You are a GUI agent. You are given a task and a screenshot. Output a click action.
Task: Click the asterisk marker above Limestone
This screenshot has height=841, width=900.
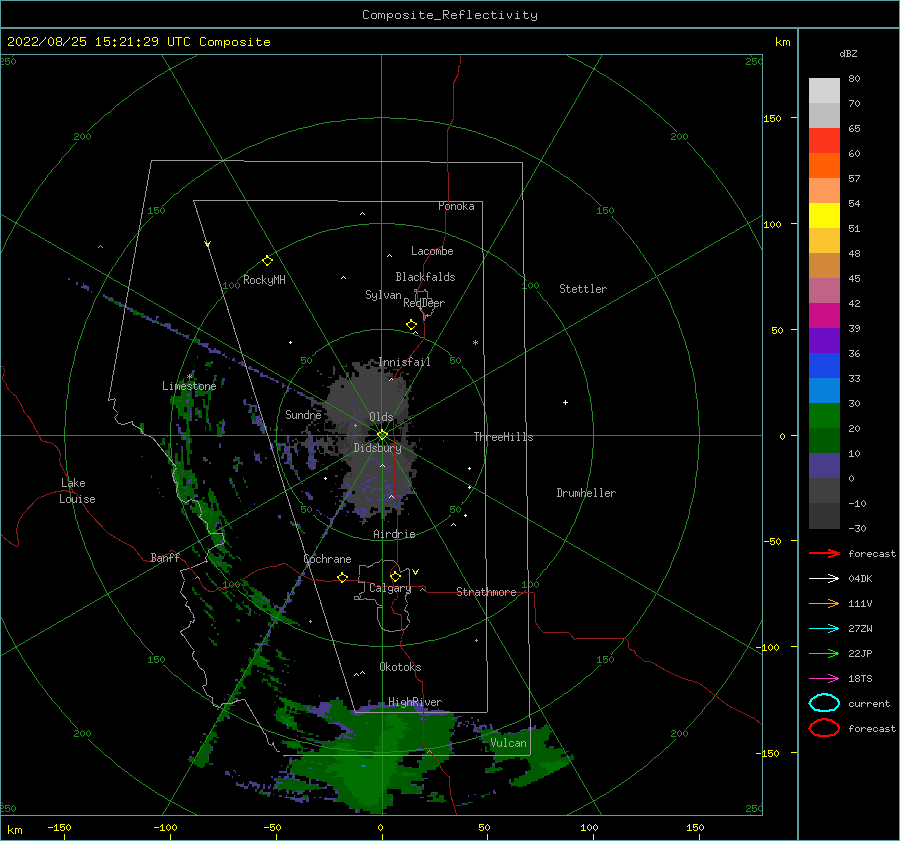coord(190,377)
